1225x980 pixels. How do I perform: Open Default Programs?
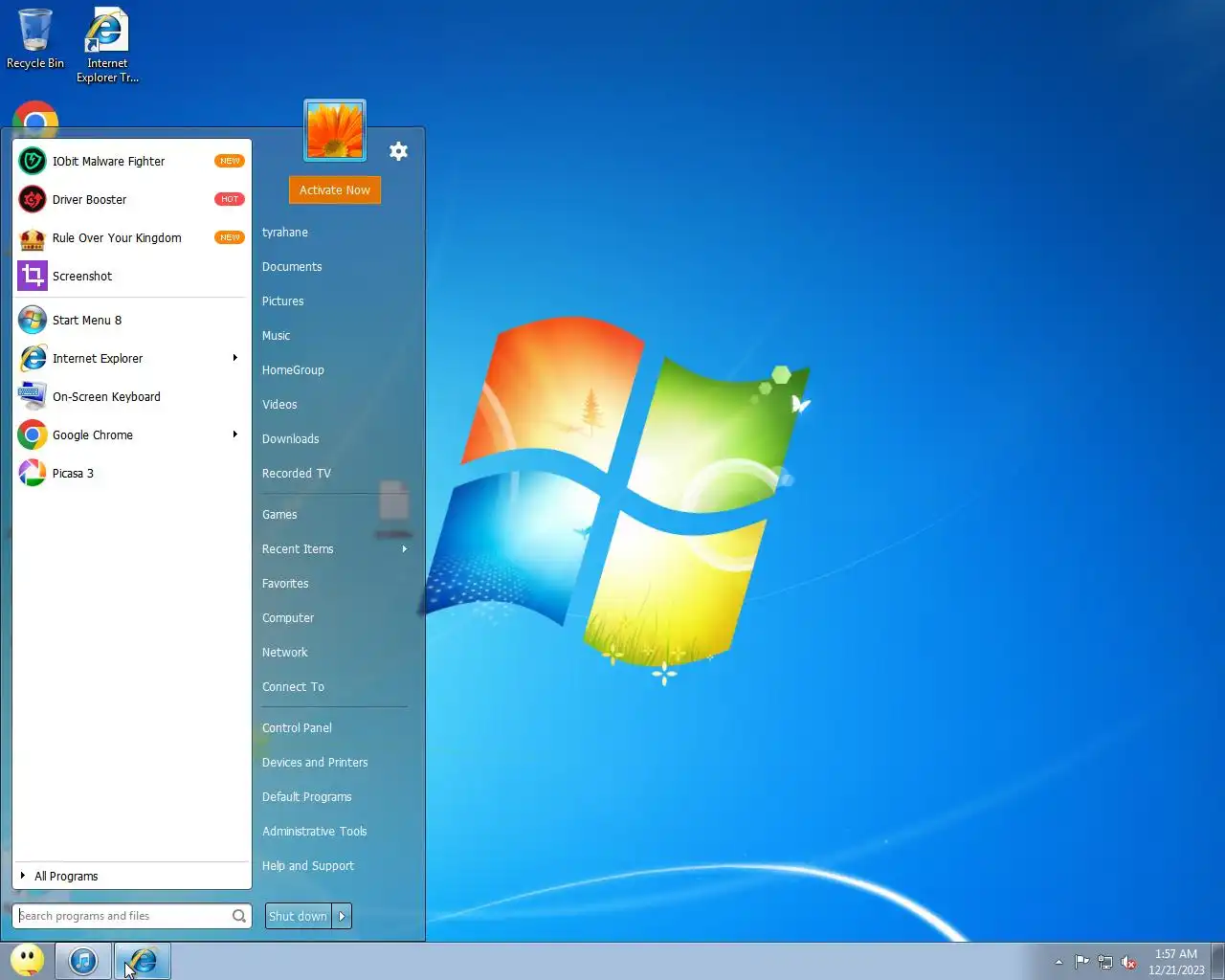click(x=307, y=796)
